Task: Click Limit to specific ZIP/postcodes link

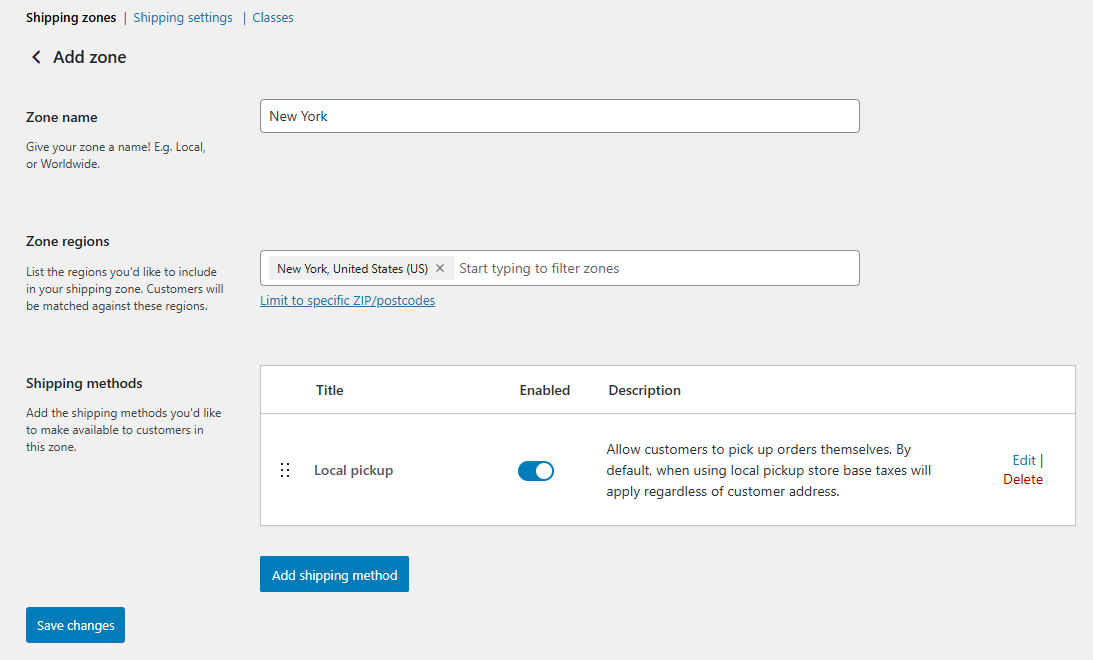Action: (x=347, y=300)
